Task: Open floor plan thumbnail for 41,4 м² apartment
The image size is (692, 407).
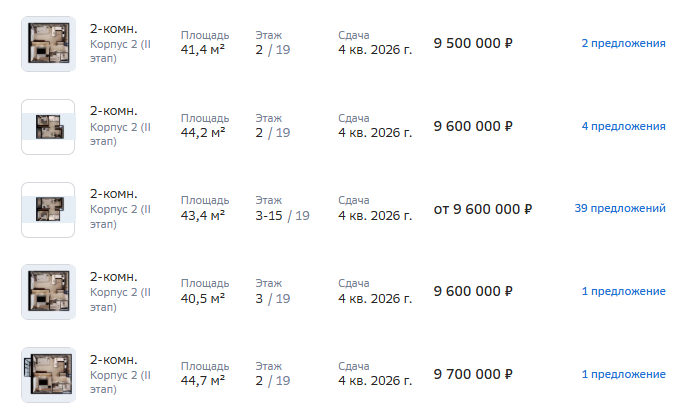Action: [48, 44]
